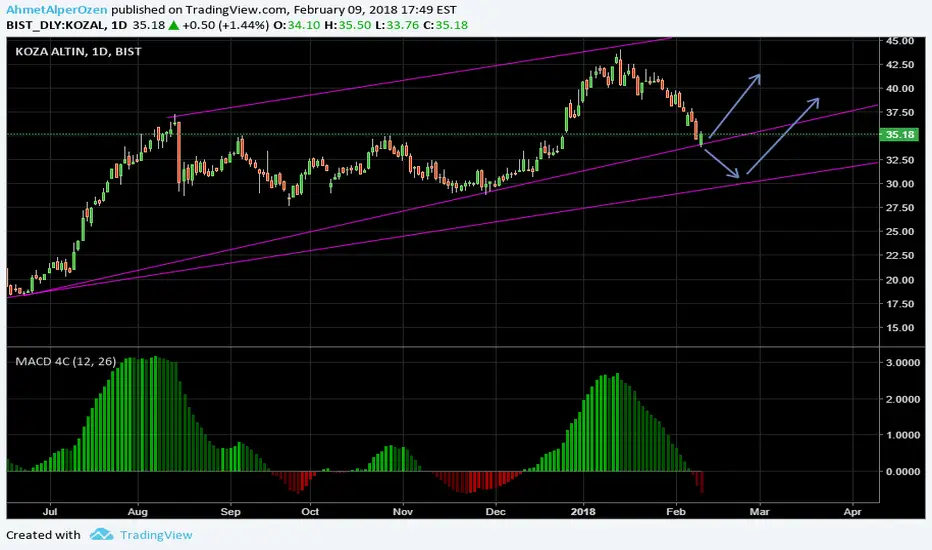
Task: Open the TradingView link in the footer
Action: click(x=156, y=535)
